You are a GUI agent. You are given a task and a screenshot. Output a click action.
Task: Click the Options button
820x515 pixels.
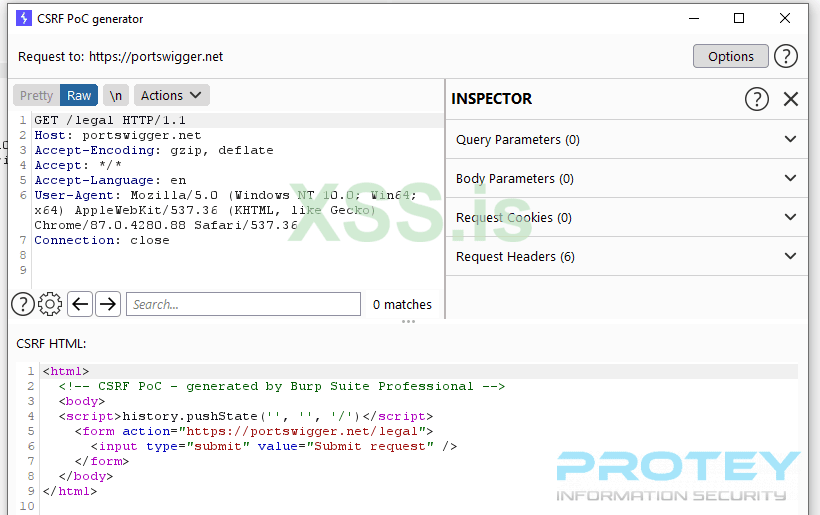tap(730, 56)
